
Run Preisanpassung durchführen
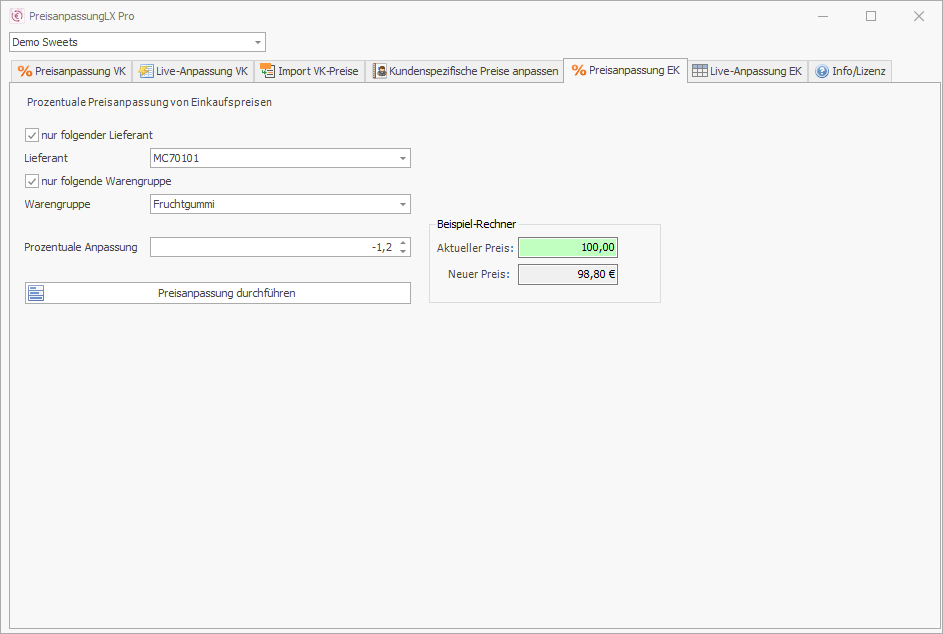[226, 293]
